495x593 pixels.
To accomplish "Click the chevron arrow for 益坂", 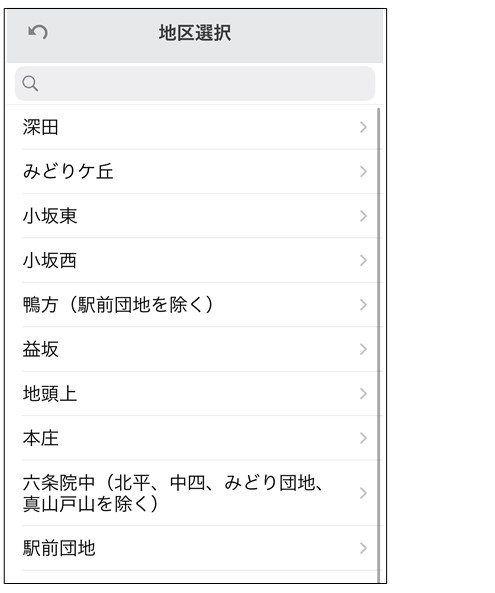I will 363,349.
